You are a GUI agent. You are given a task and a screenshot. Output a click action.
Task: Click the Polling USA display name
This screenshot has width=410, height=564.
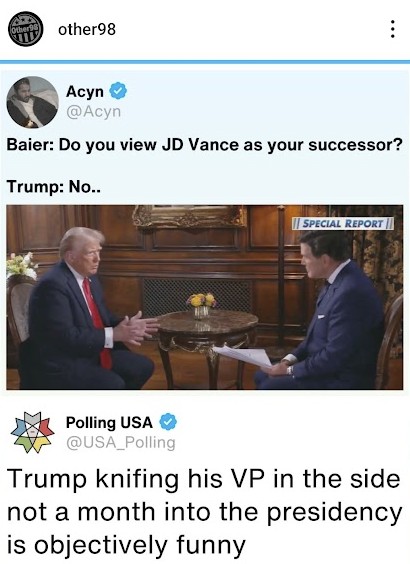[x=109, y=422]
